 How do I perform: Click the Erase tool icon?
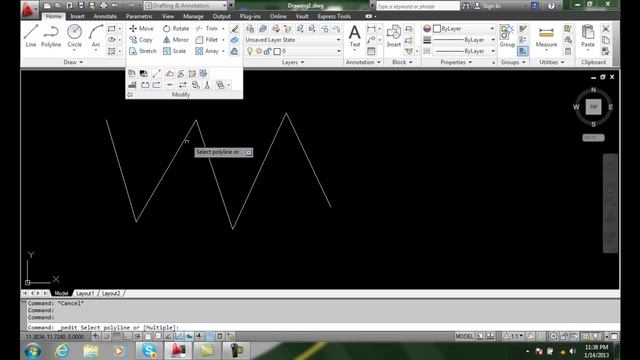tap(234, 29)
